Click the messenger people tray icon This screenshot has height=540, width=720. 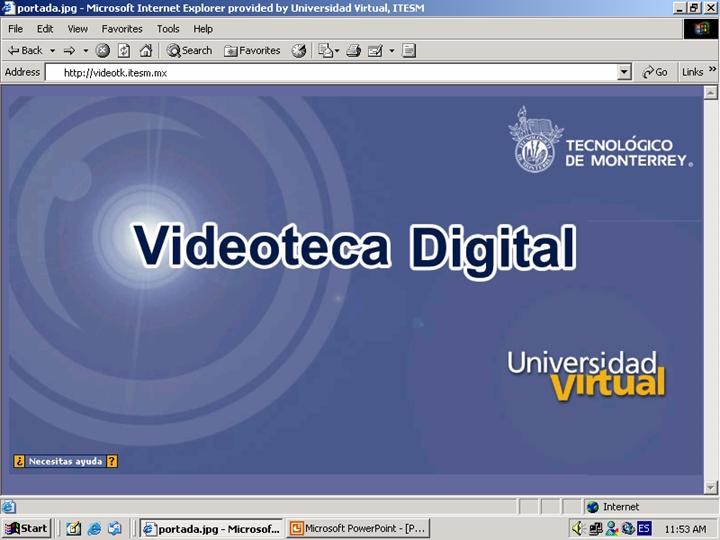click(612, 529)
